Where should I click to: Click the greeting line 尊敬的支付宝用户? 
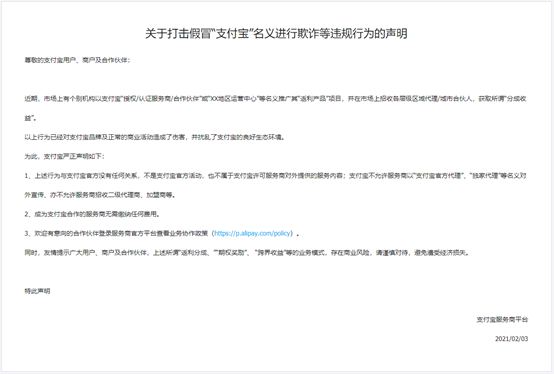[x=77, y=60]
